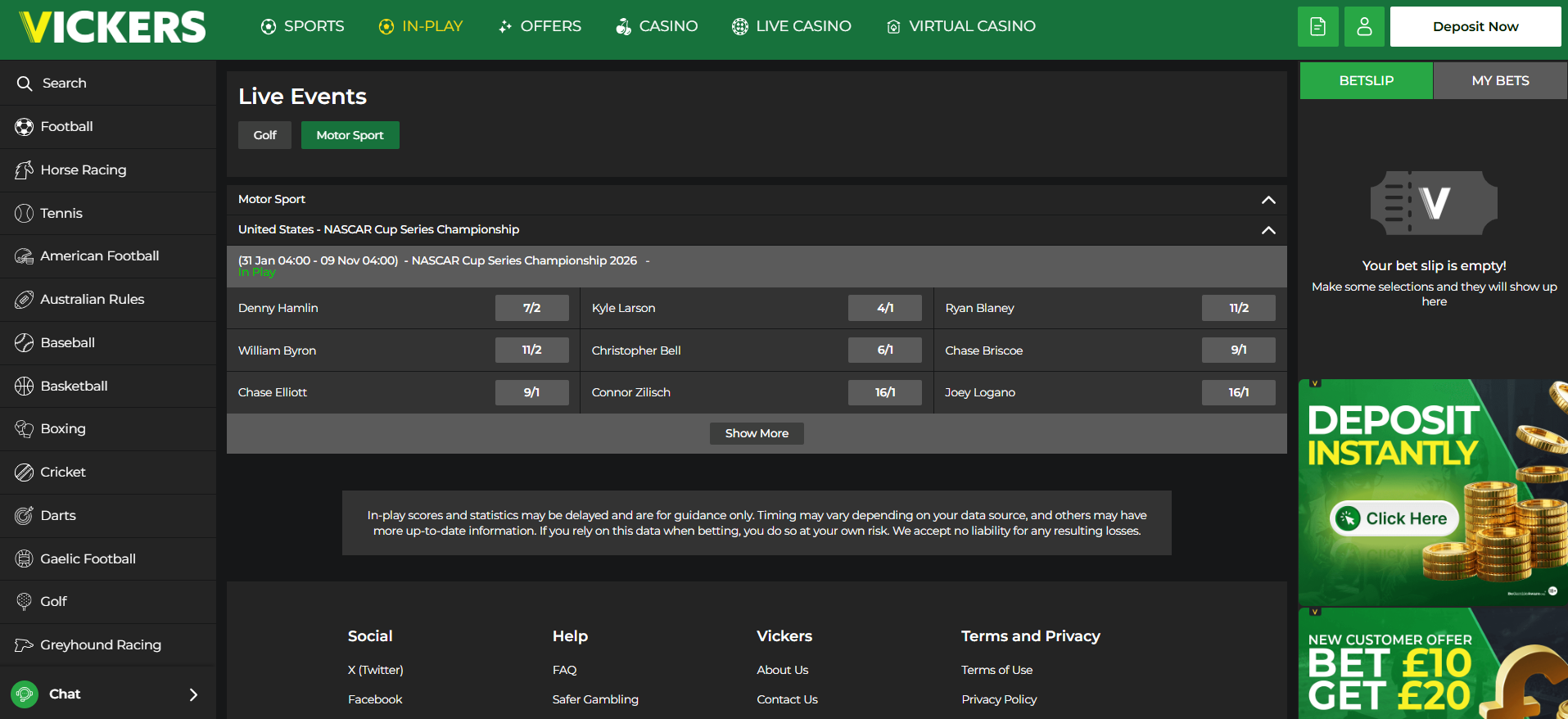Click the American Football helmet icon
This screenshot has width=1568, height=719.
(x=25, y=256)
